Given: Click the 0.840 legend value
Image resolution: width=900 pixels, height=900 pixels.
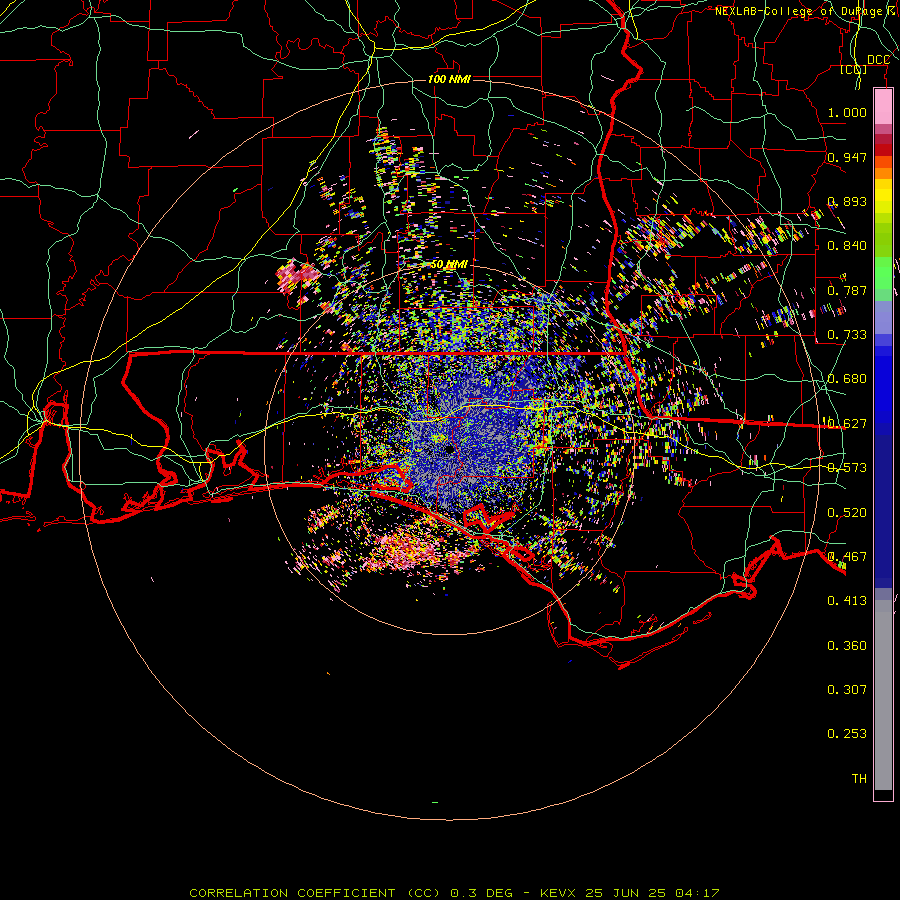Looking at the screenshot, I should (847, 246).
